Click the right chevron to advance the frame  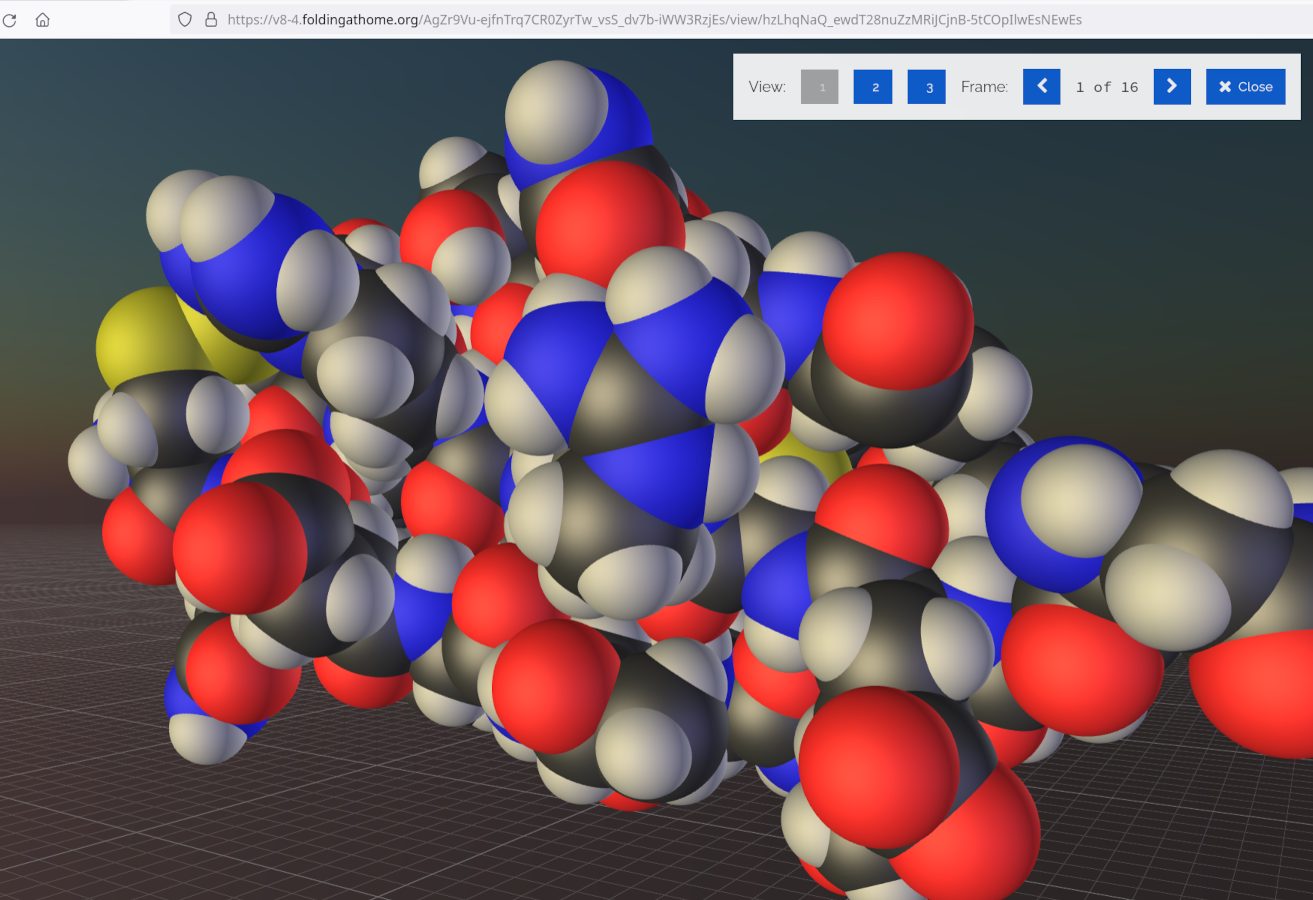1171,86
